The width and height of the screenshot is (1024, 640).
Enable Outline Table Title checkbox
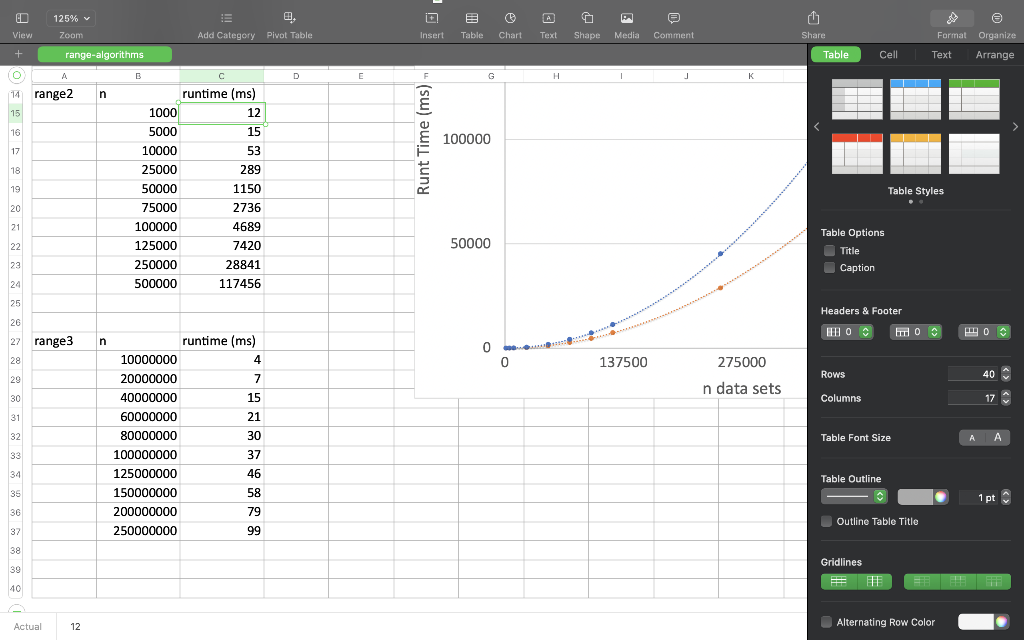click(x=827, y=521)
